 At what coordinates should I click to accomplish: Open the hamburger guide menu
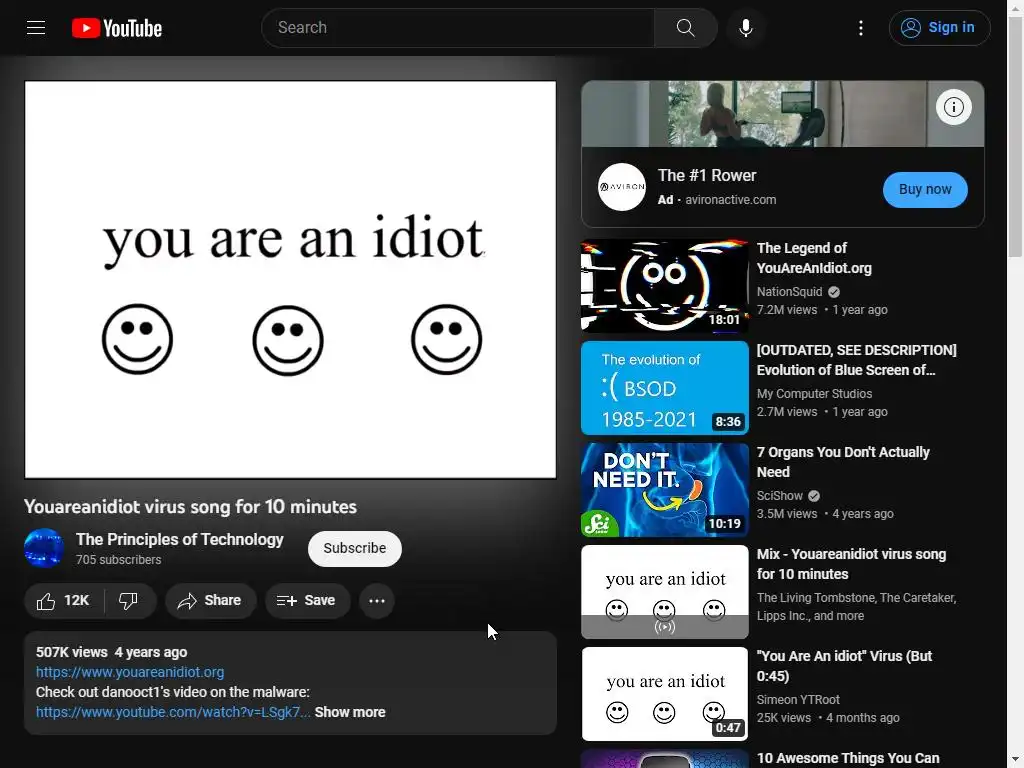[x=36, y=28]
